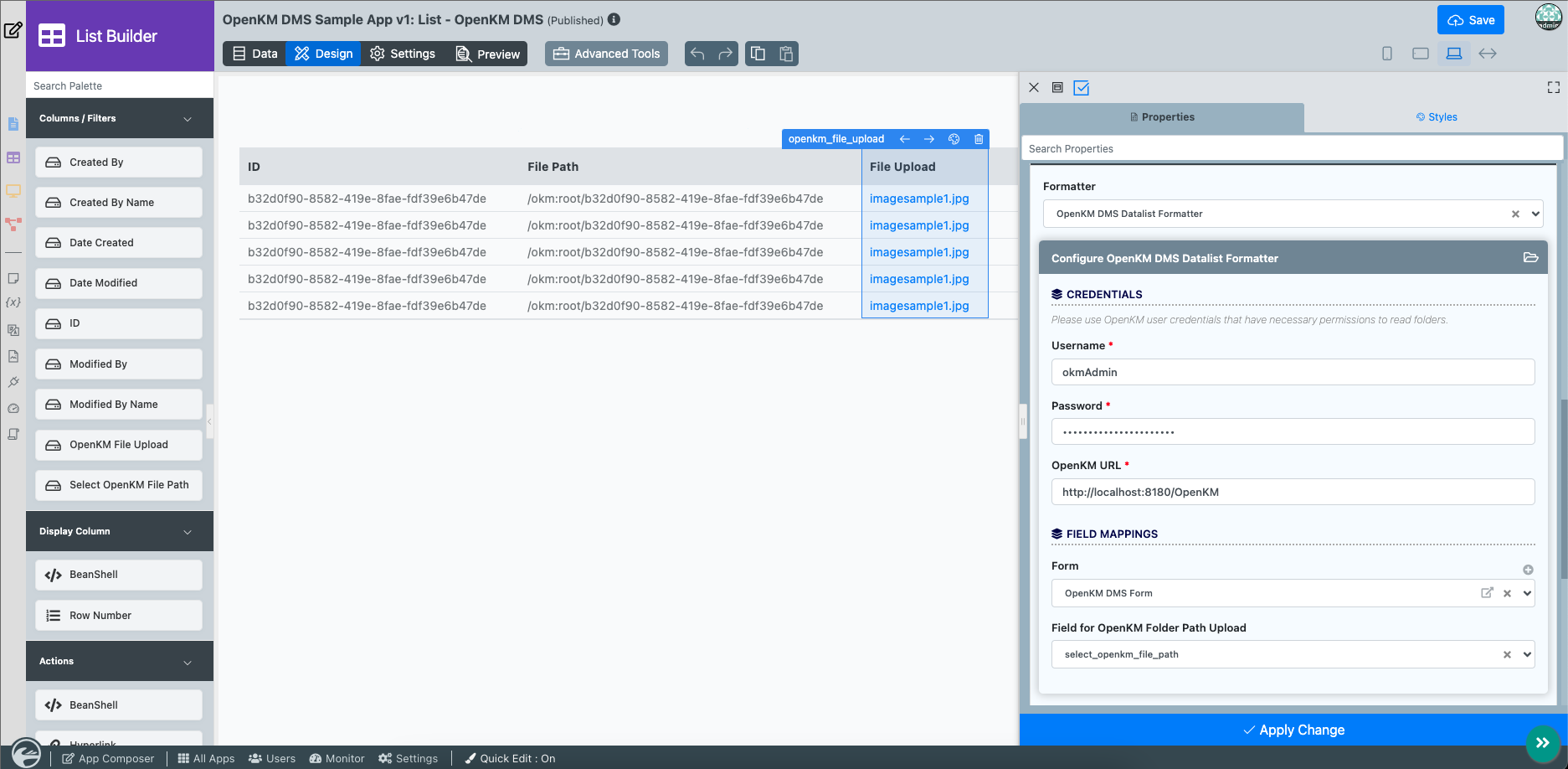Open the Formatter dropdown
This screenshot has height=769, width=1568.
point(1535,214)
